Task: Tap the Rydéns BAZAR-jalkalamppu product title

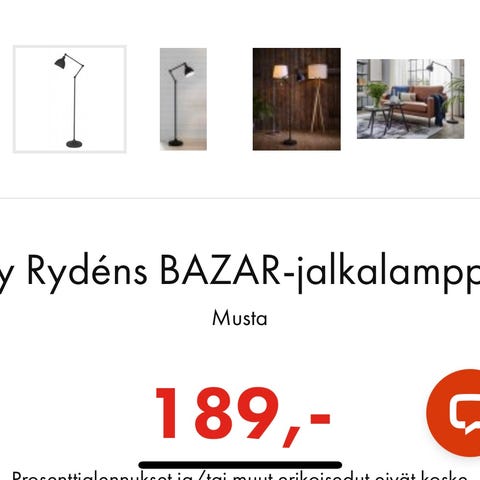Action: pyautogui.click(x=240, y=272)
